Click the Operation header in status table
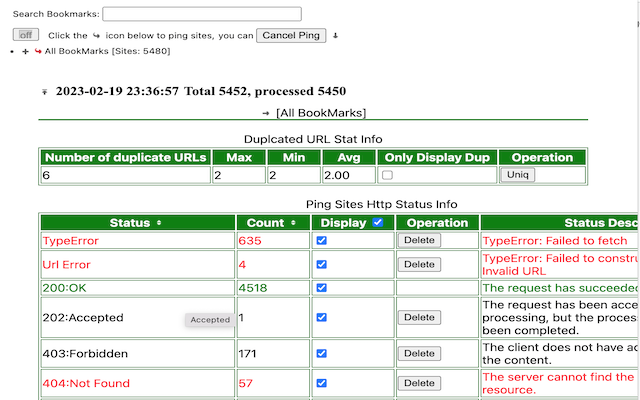 tap(437, 223)
